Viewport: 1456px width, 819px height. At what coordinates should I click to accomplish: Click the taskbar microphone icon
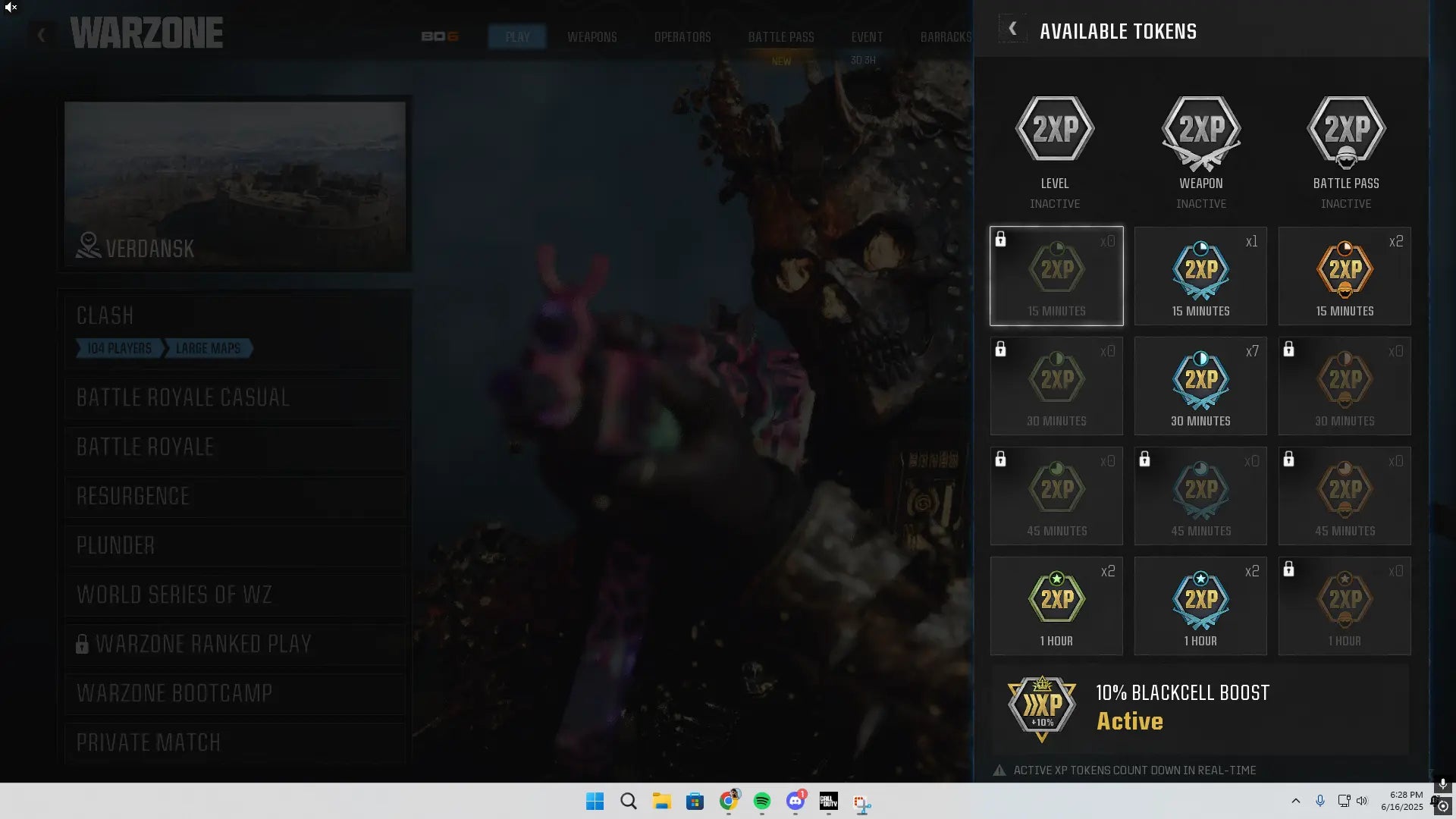click(1320, 801)
